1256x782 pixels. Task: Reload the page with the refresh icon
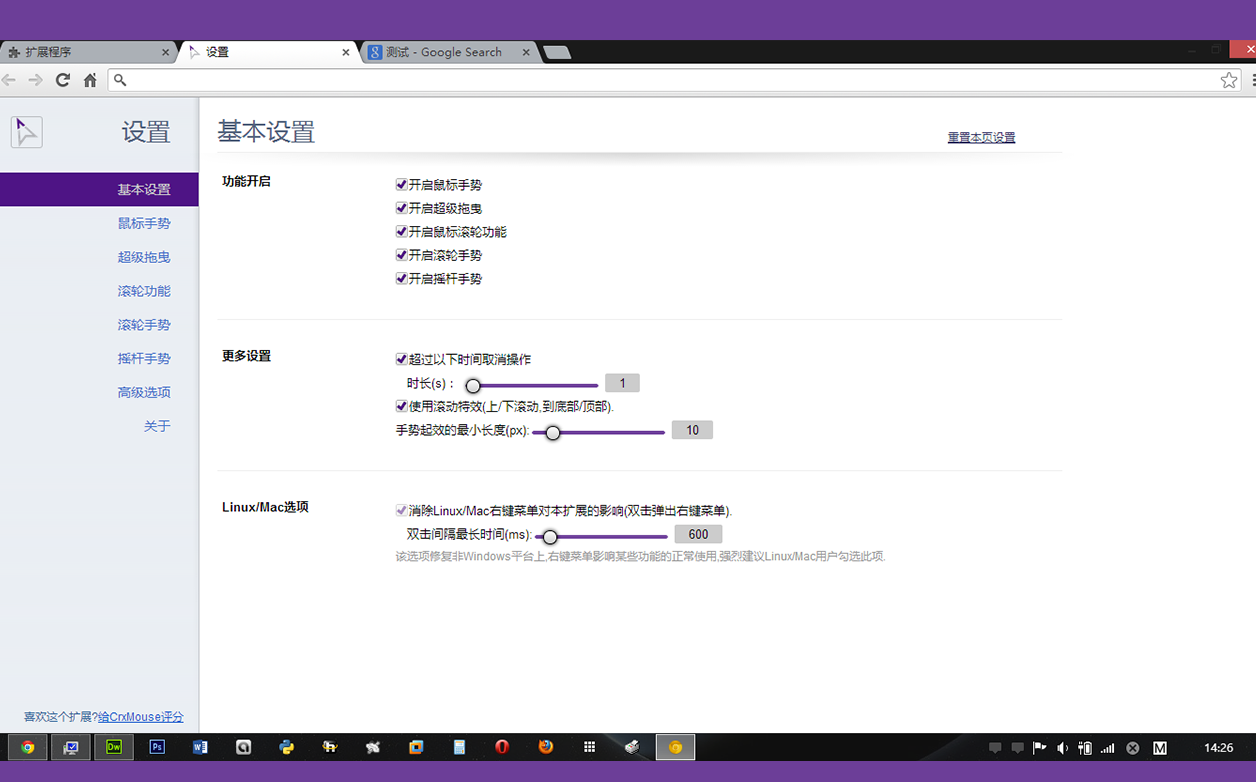(63, 80)
